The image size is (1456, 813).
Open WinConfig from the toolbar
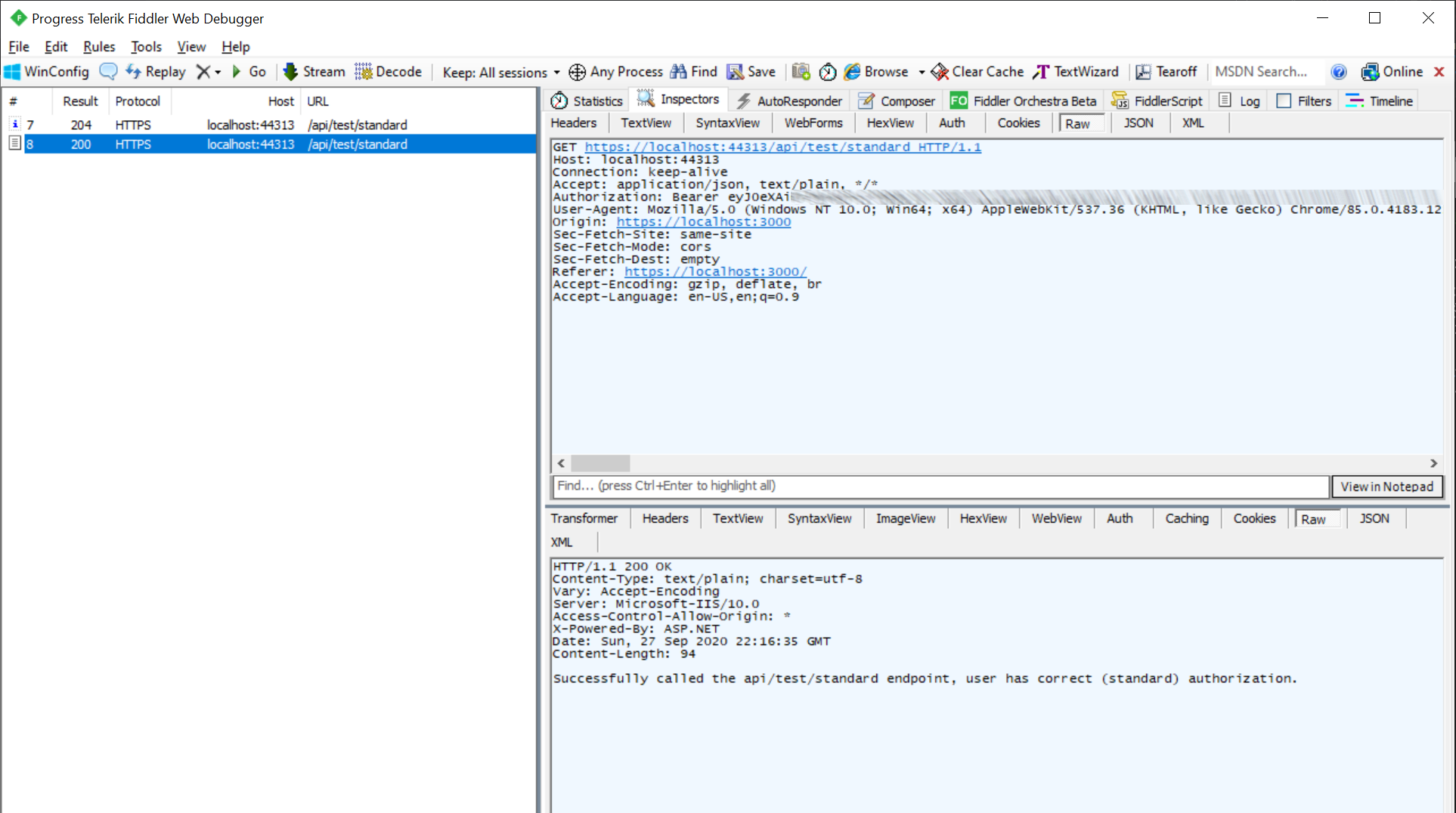(47, 72)
